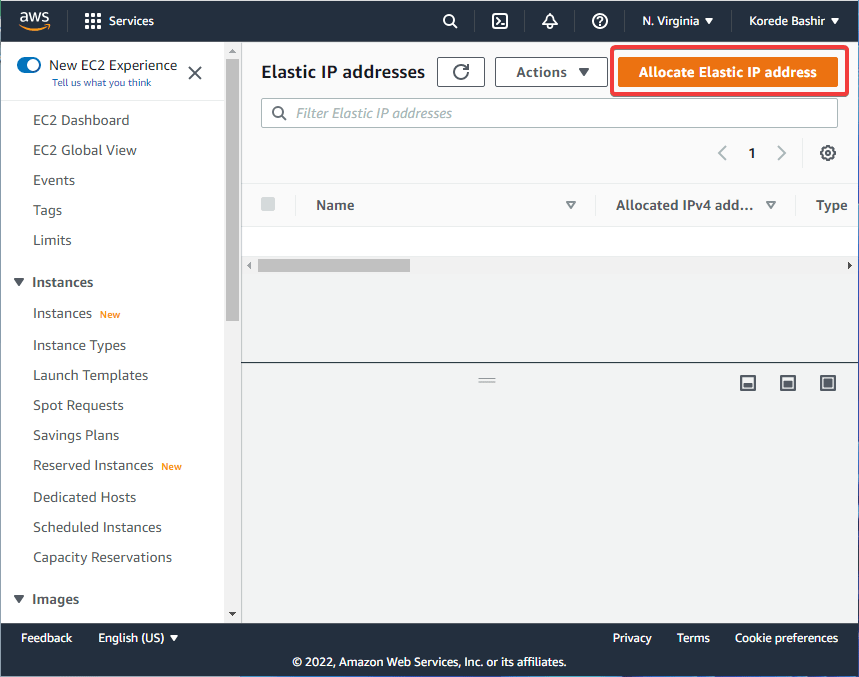Click the AWS logo home icon
859x677 pixels.
click(x=35, y=21)
